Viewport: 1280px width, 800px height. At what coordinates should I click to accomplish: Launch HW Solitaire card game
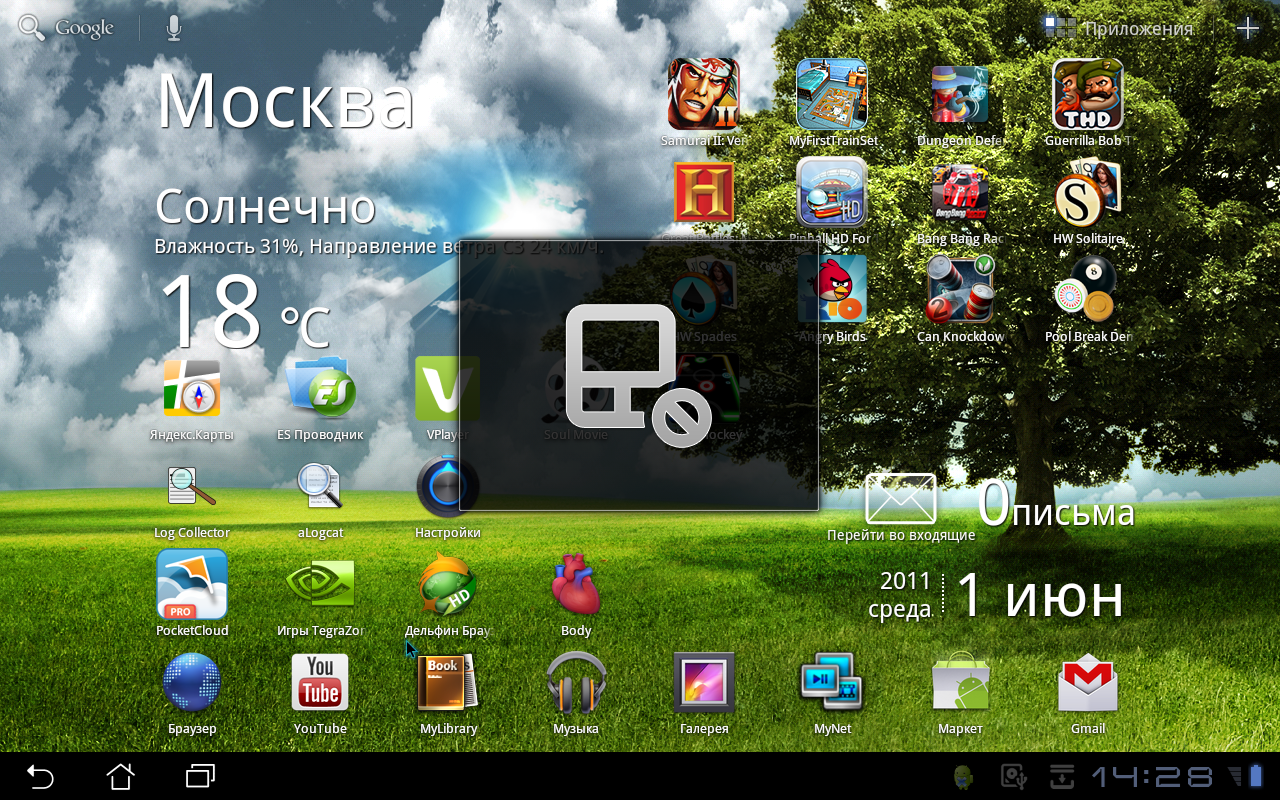(1088, 193)
